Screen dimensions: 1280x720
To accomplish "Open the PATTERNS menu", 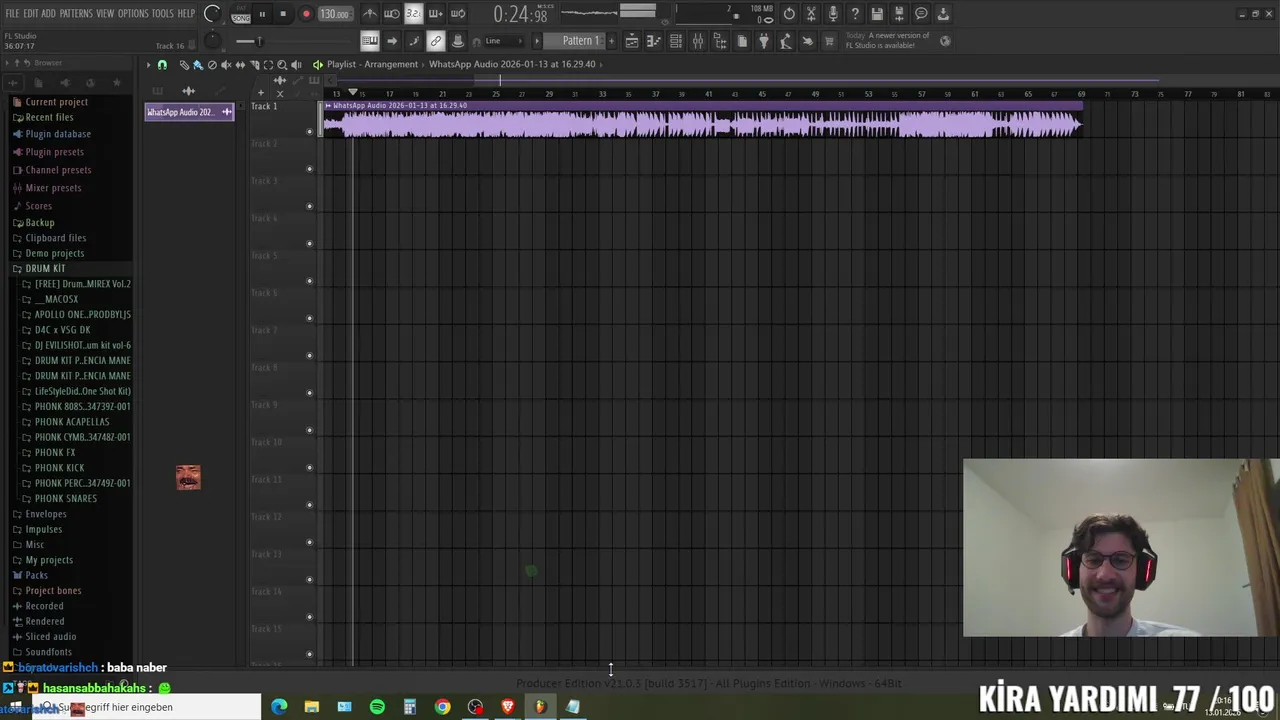I will click(x=76, y=14).
